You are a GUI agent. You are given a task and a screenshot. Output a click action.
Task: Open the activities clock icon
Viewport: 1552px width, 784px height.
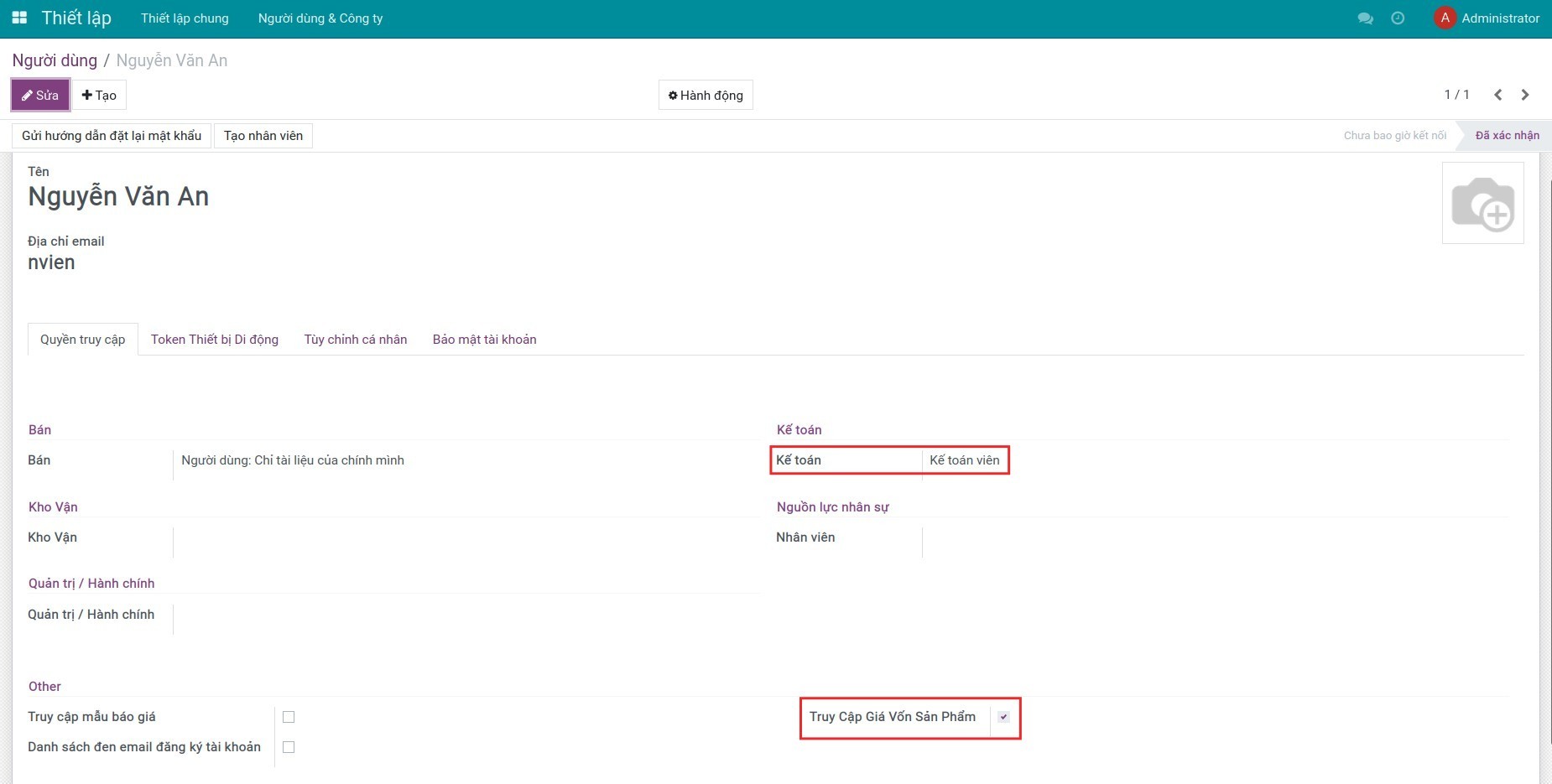tap(1398, 18)
